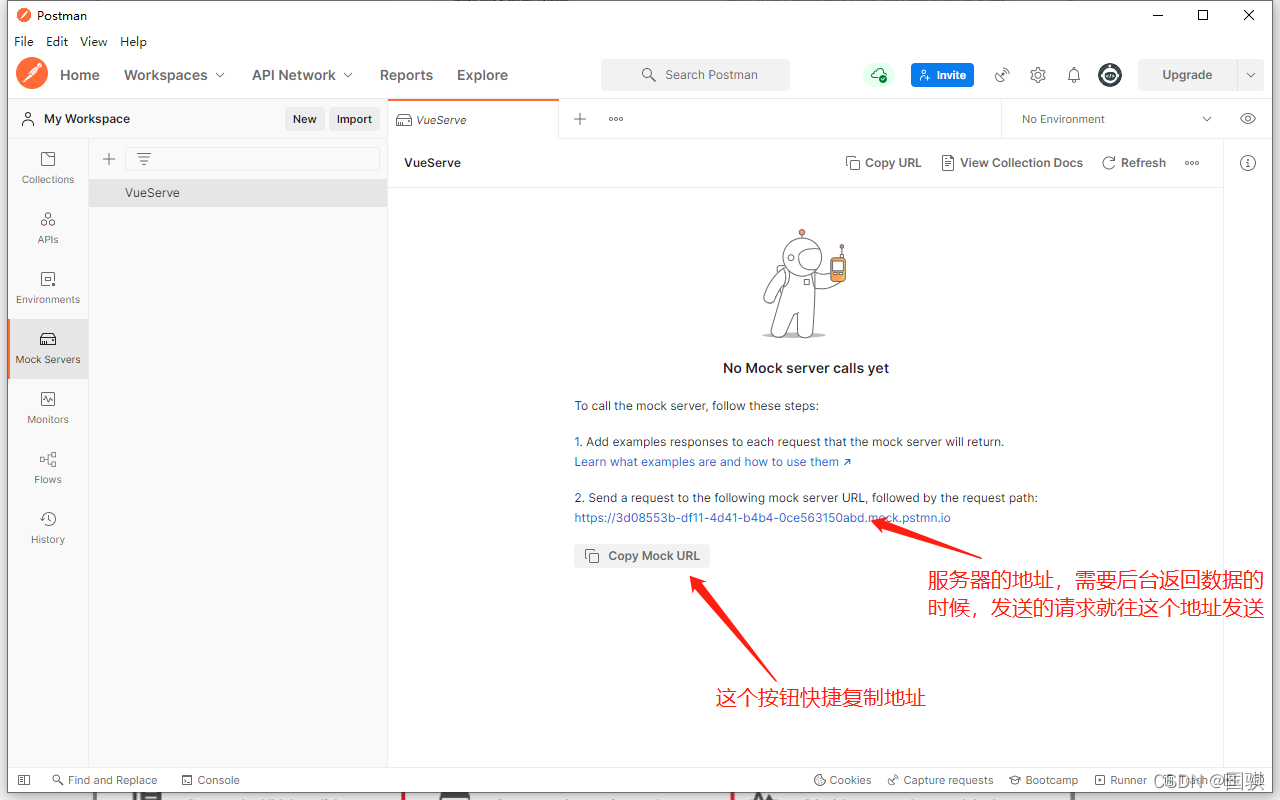Click the New button
1280x800 pixels.
305,119
